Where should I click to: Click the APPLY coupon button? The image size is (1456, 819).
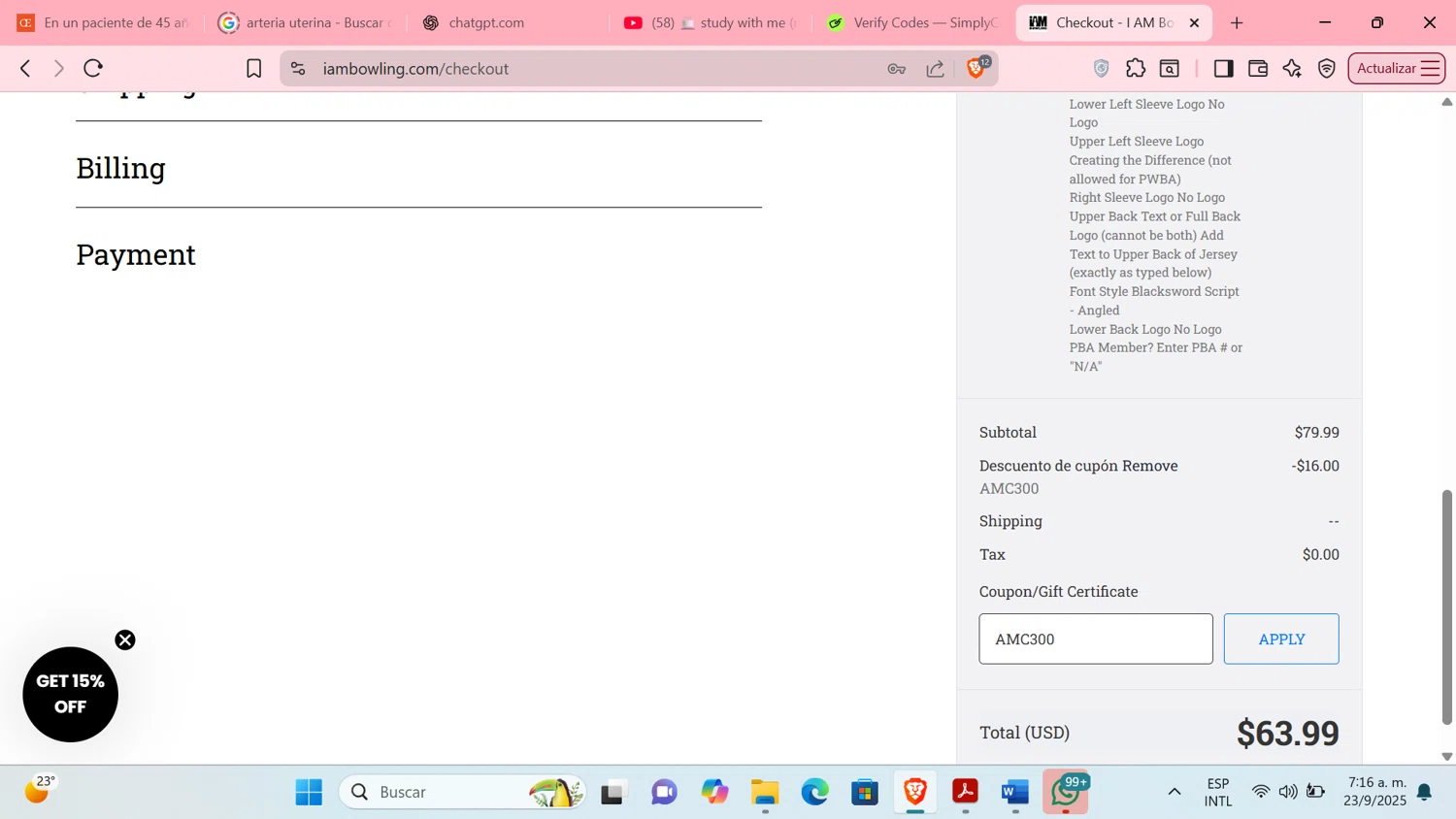pyautogui.click(x=1281, y=639)
